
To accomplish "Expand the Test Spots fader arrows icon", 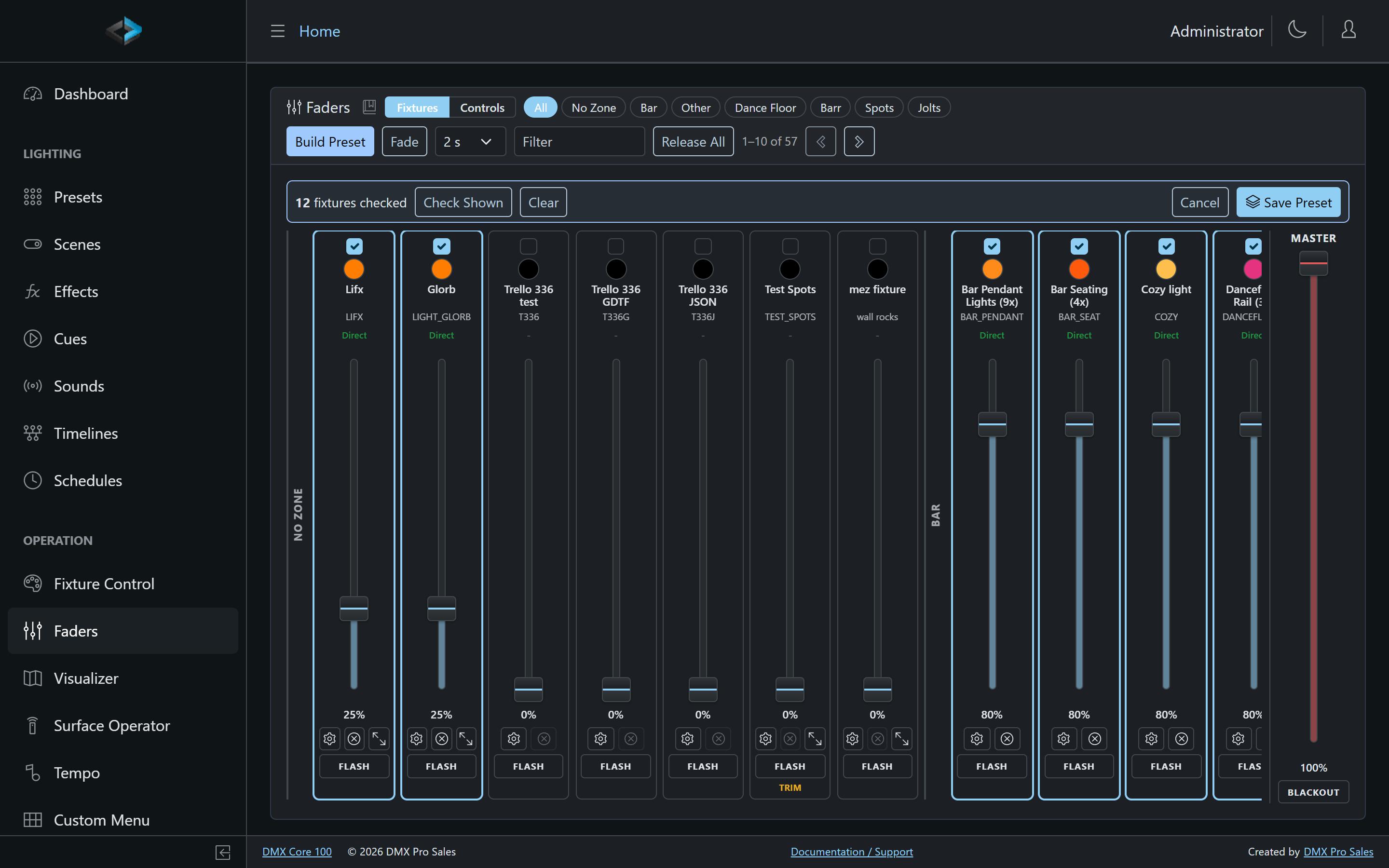I will click(815, 738).
